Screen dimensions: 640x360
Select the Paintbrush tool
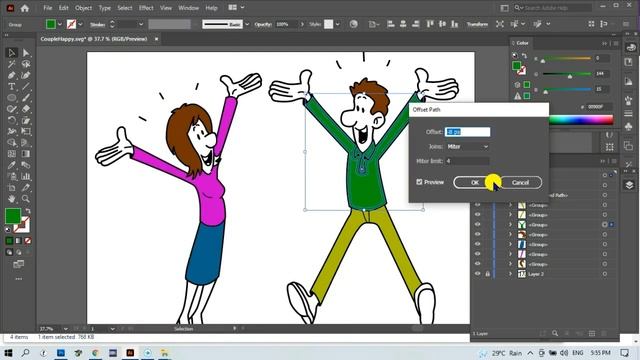[x=26, y=98]
